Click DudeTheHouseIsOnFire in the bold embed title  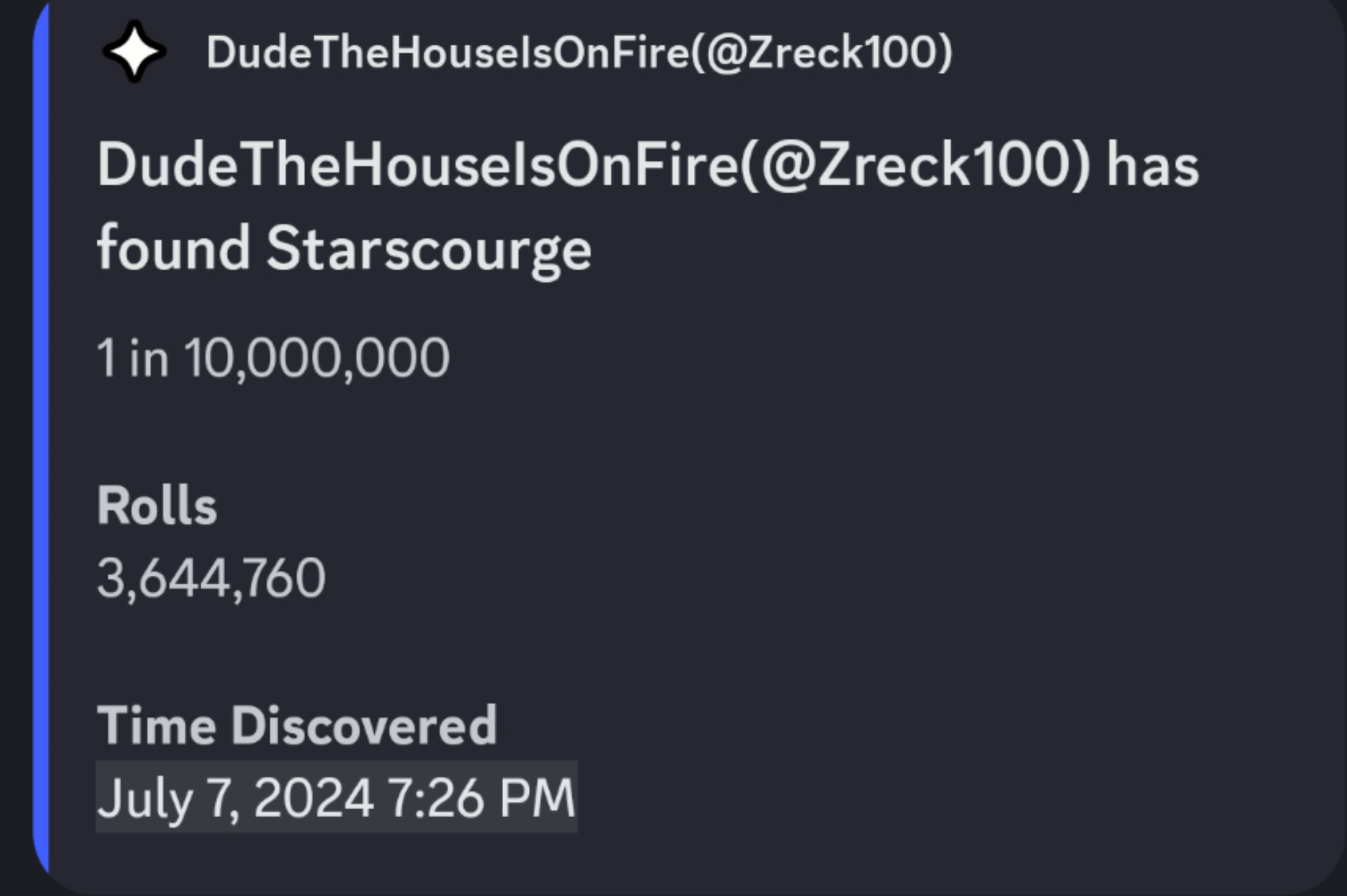418,166
